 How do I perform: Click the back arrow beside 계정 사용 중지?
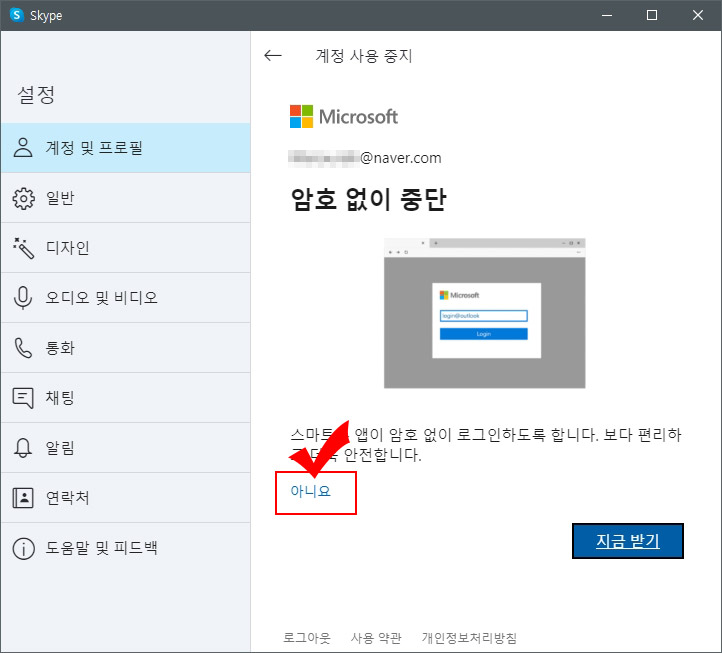[x=273, y=56]
